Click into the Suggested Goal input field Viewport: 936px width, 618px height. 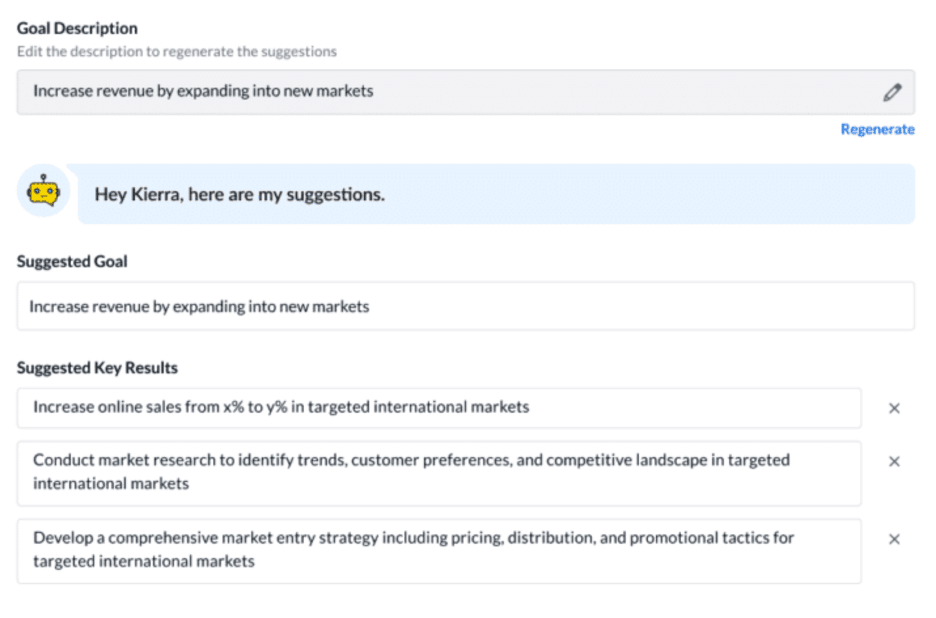(465, 307)
